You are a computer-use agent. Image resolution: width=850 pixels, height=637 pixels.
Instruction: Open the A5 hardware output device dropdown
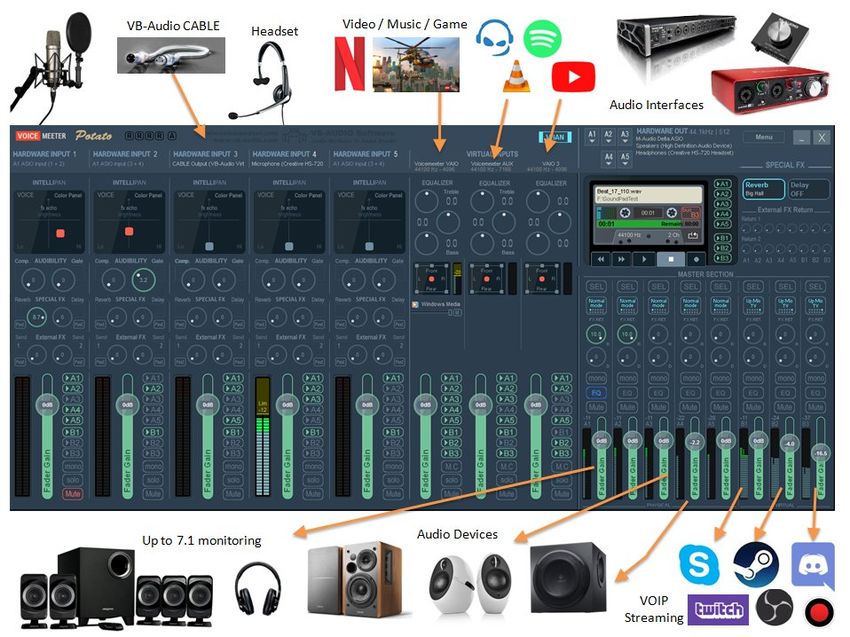[626, 159]
